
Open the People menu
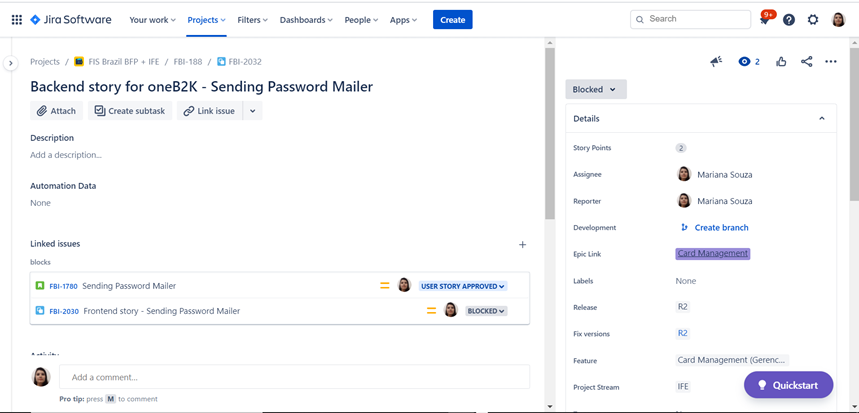[x=361, y=20]
